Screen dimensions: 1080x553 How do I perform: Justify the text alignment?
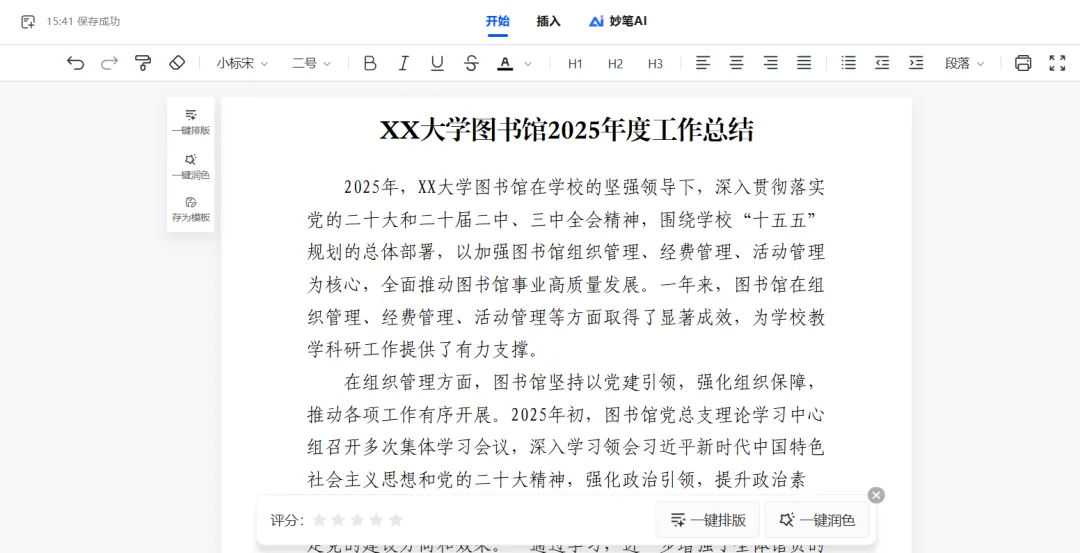click(x=804, y=63)
